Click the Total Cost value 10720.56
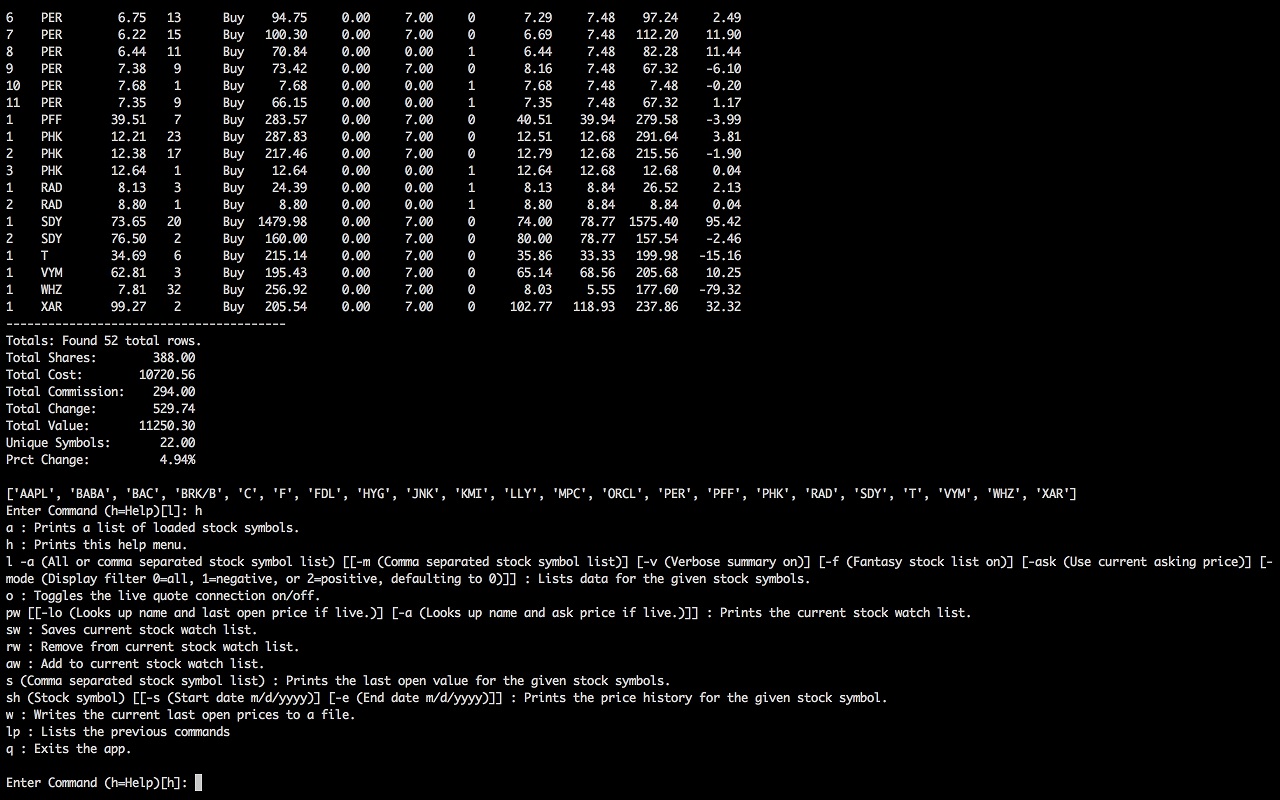The image size is (1280, 800). 167,375
